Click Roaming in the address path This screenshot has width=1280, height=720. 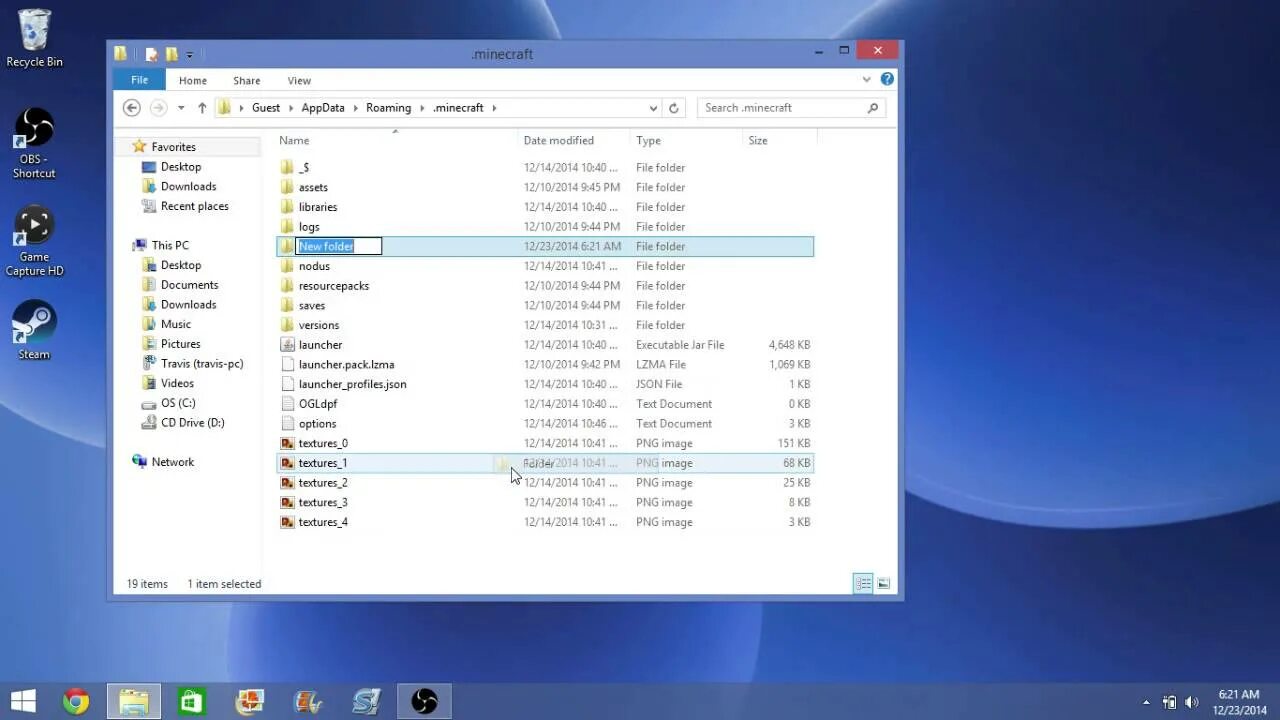[388, 108]
